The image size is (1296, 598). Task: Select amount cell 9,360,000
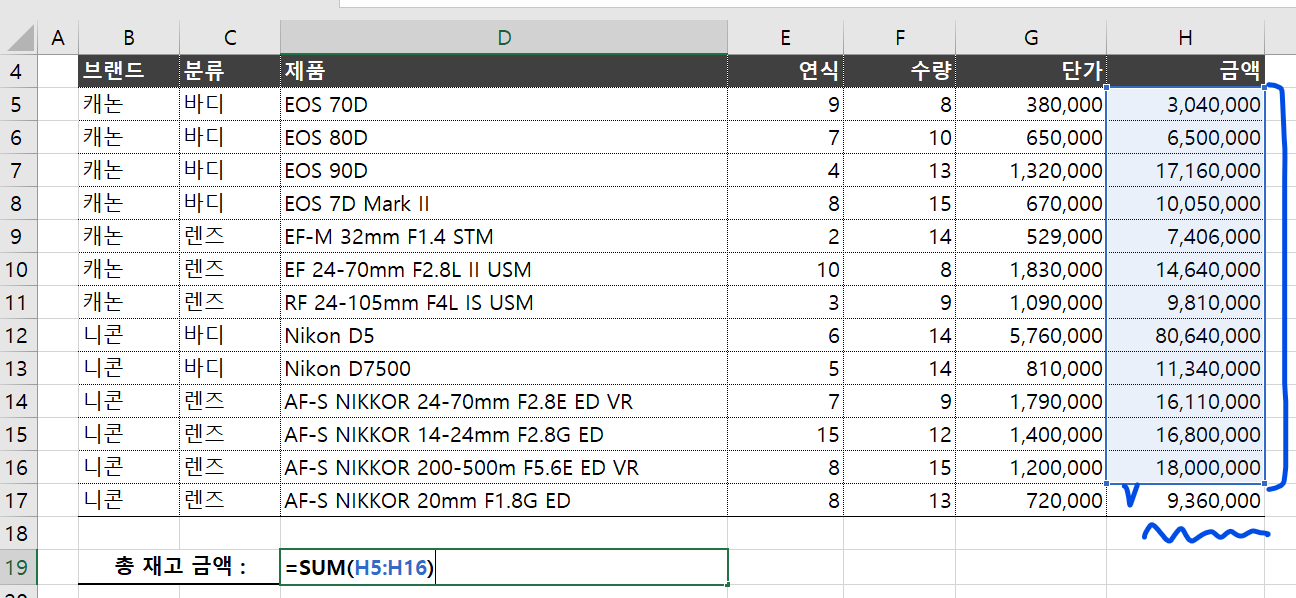point(1185,500)
